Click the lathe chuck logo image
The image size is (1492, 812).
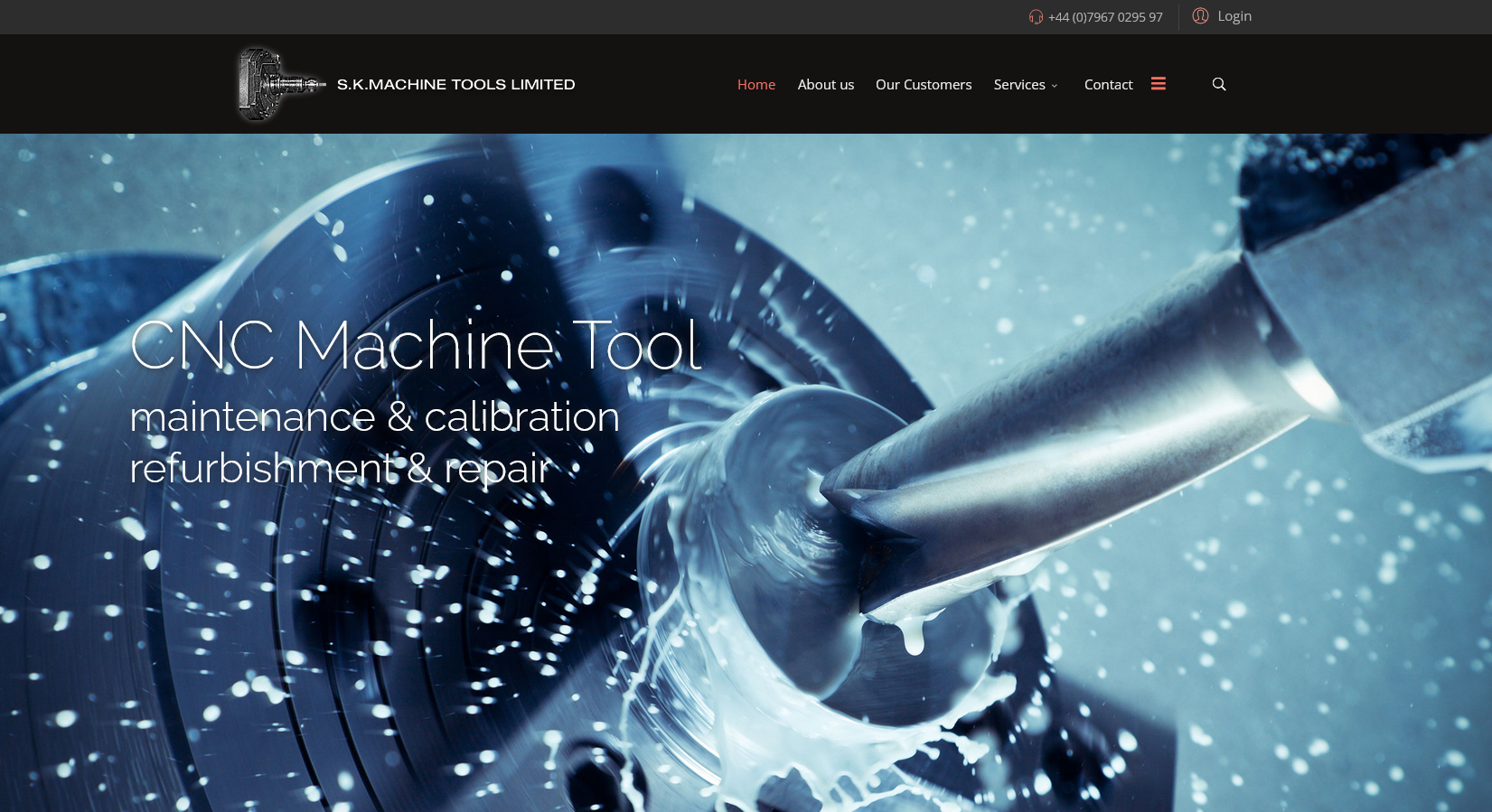coord(279,84)
